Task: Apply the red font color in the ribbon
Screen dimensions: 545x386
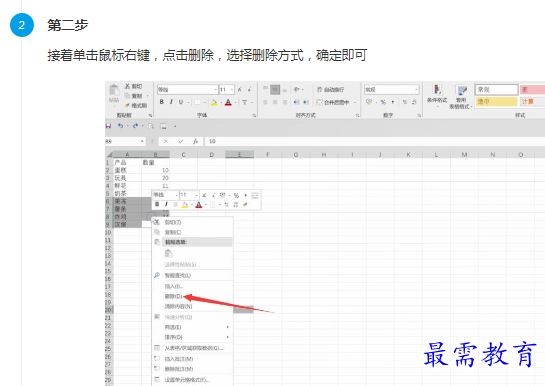Action: [228, 102]
